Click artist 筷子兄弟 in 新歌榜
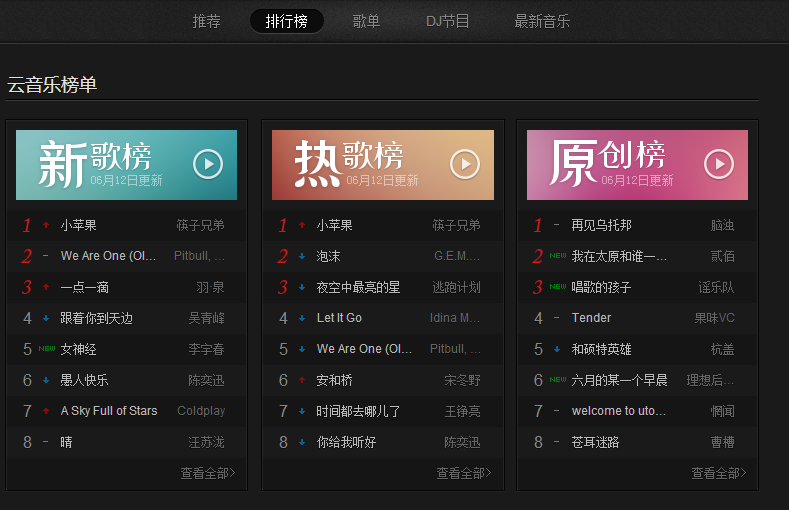The width and height of the screenshot is (789, 510). point(200,225)
